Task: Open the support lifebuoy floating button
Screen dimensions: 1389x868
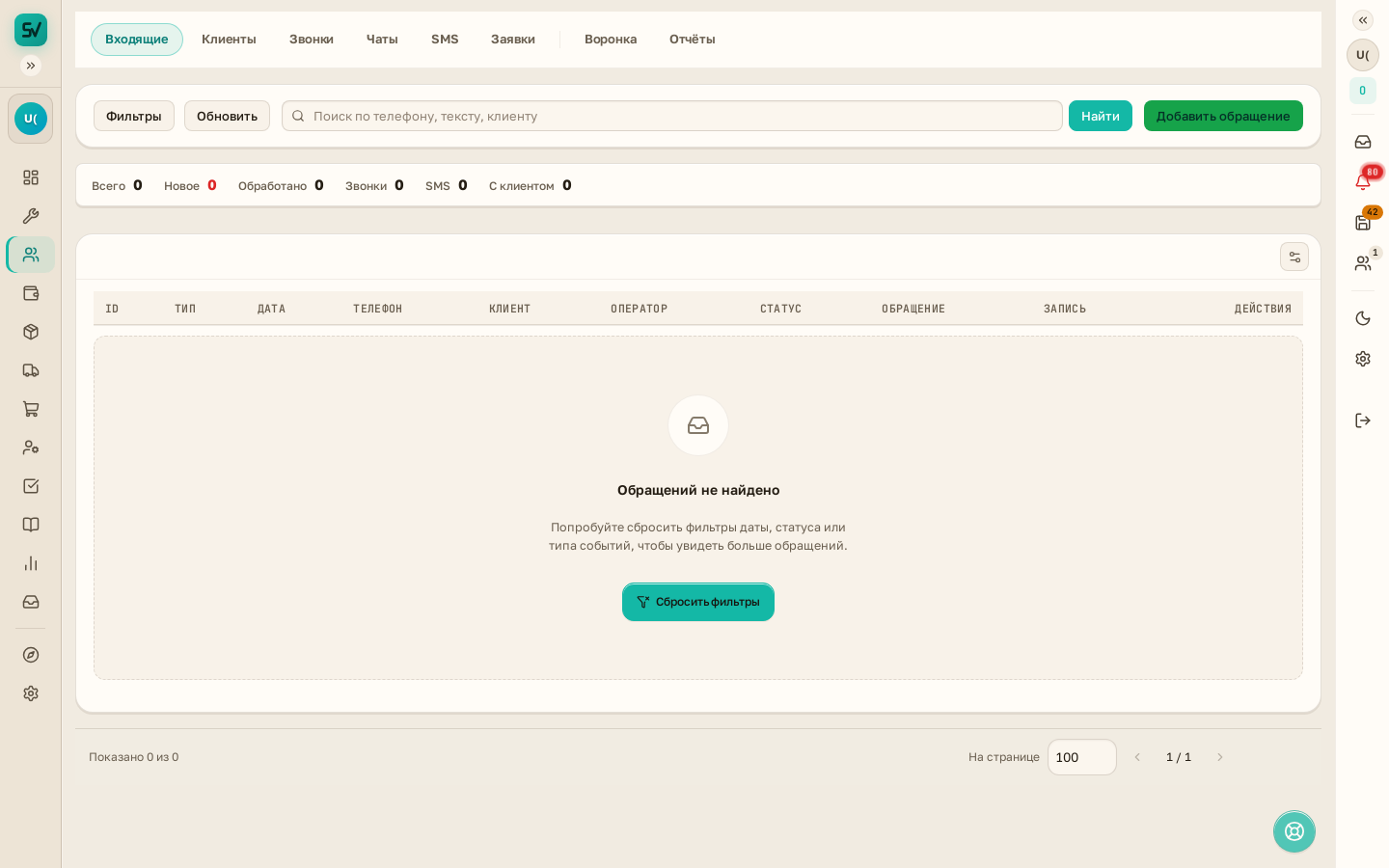Action: [x=1294, y=831]
